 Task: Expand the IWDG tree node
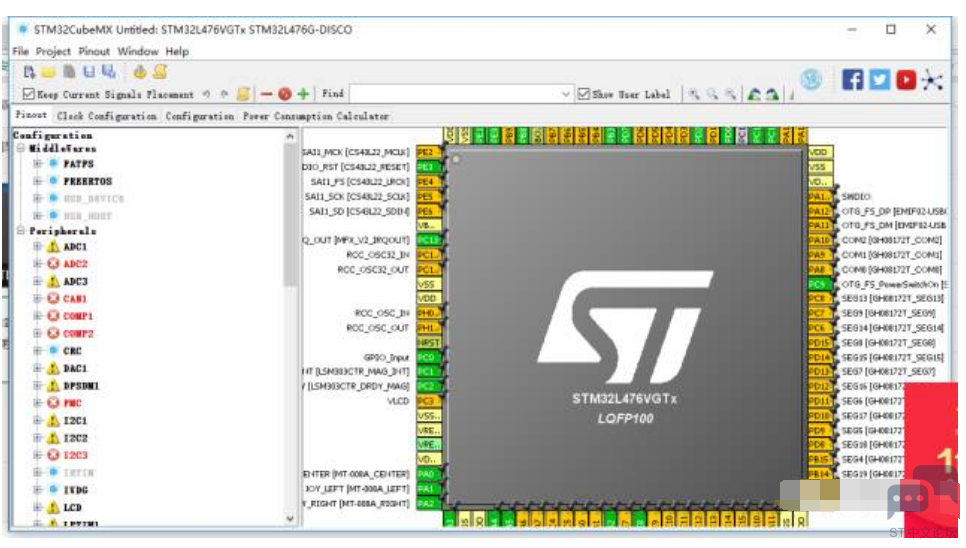click(x=38, y=490)
